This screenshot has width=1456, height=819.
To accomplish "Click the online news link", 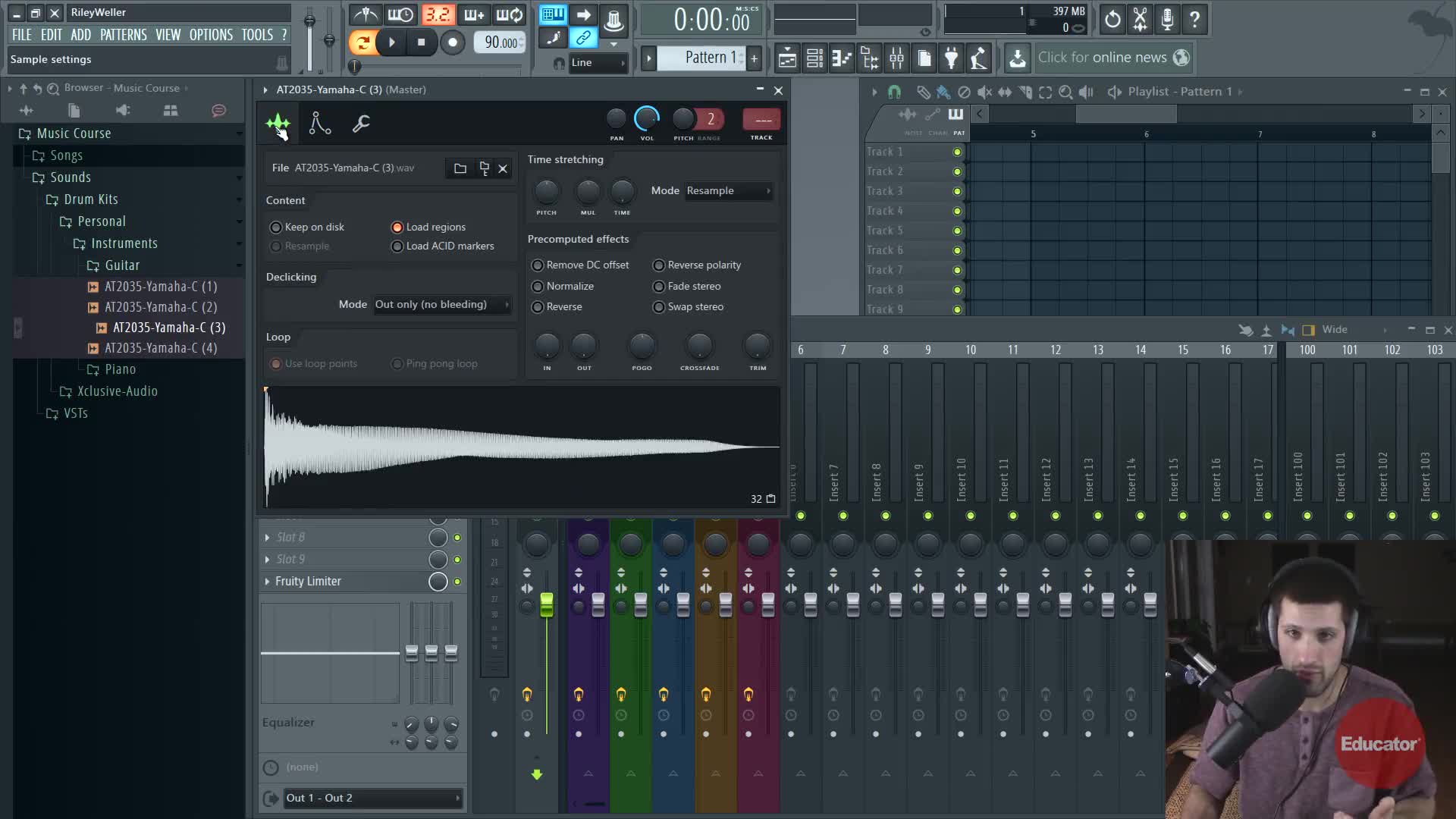I will [1102, 58].
